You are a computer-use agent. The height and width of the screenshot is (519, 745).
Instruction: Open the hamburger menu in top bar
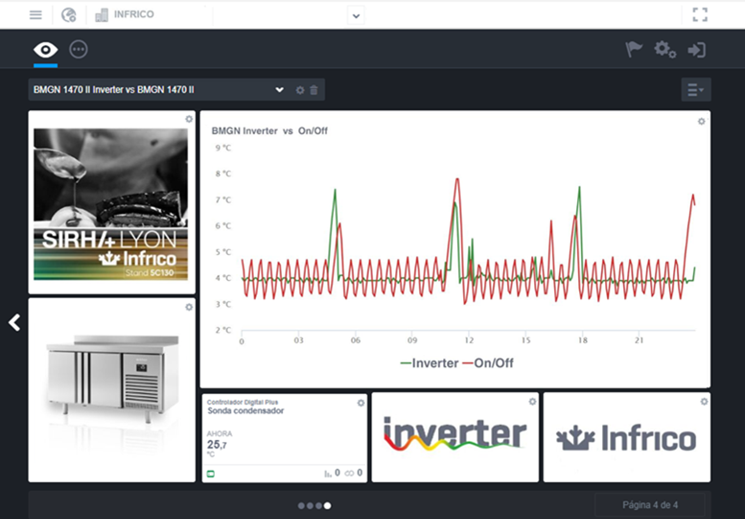(x=36, y=15)
